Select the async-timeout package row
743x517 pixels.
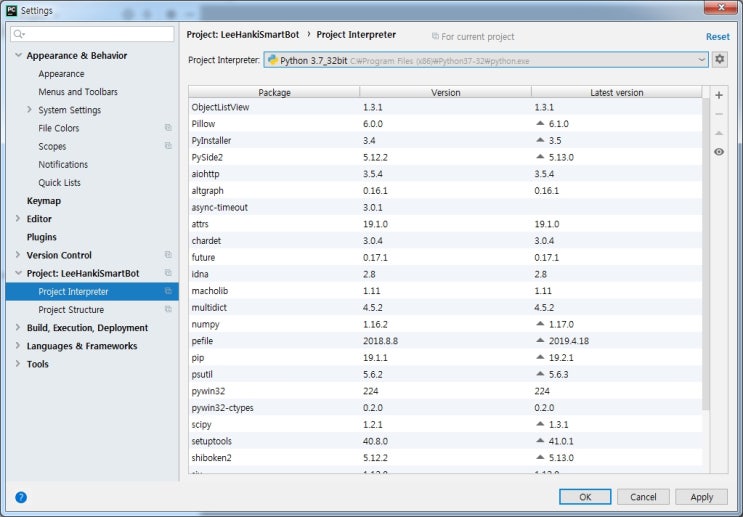[445, 207]
